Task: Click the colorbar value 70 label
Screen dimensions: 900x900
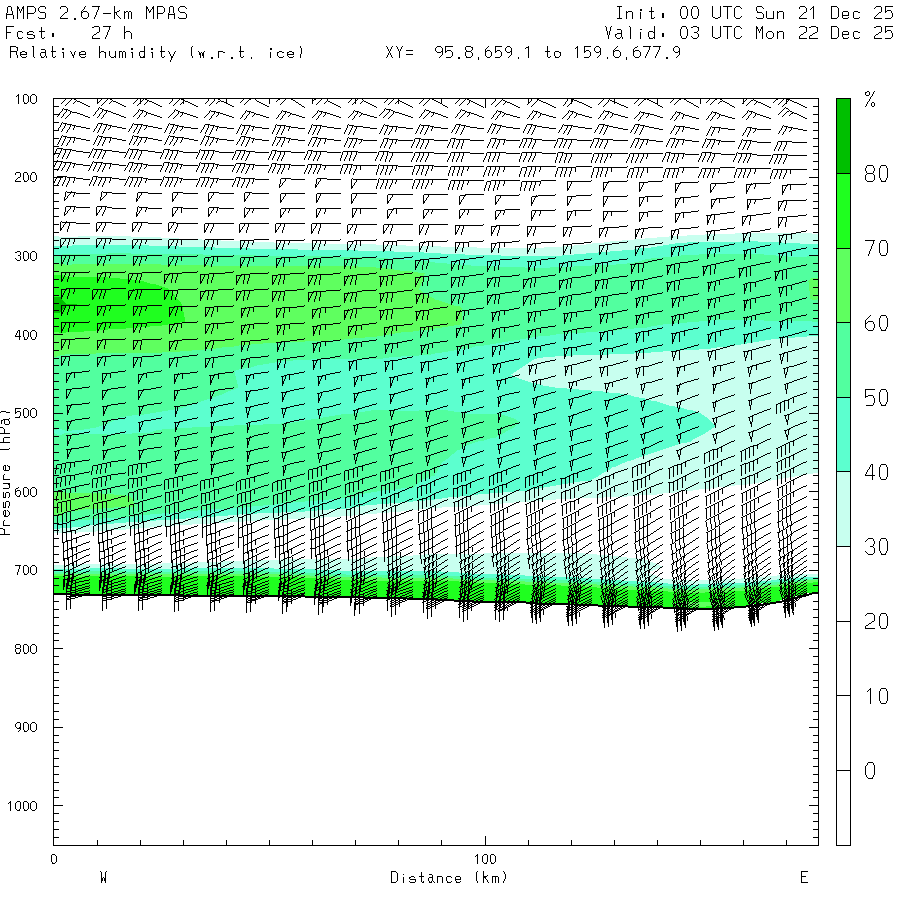Action: [877, 249]
